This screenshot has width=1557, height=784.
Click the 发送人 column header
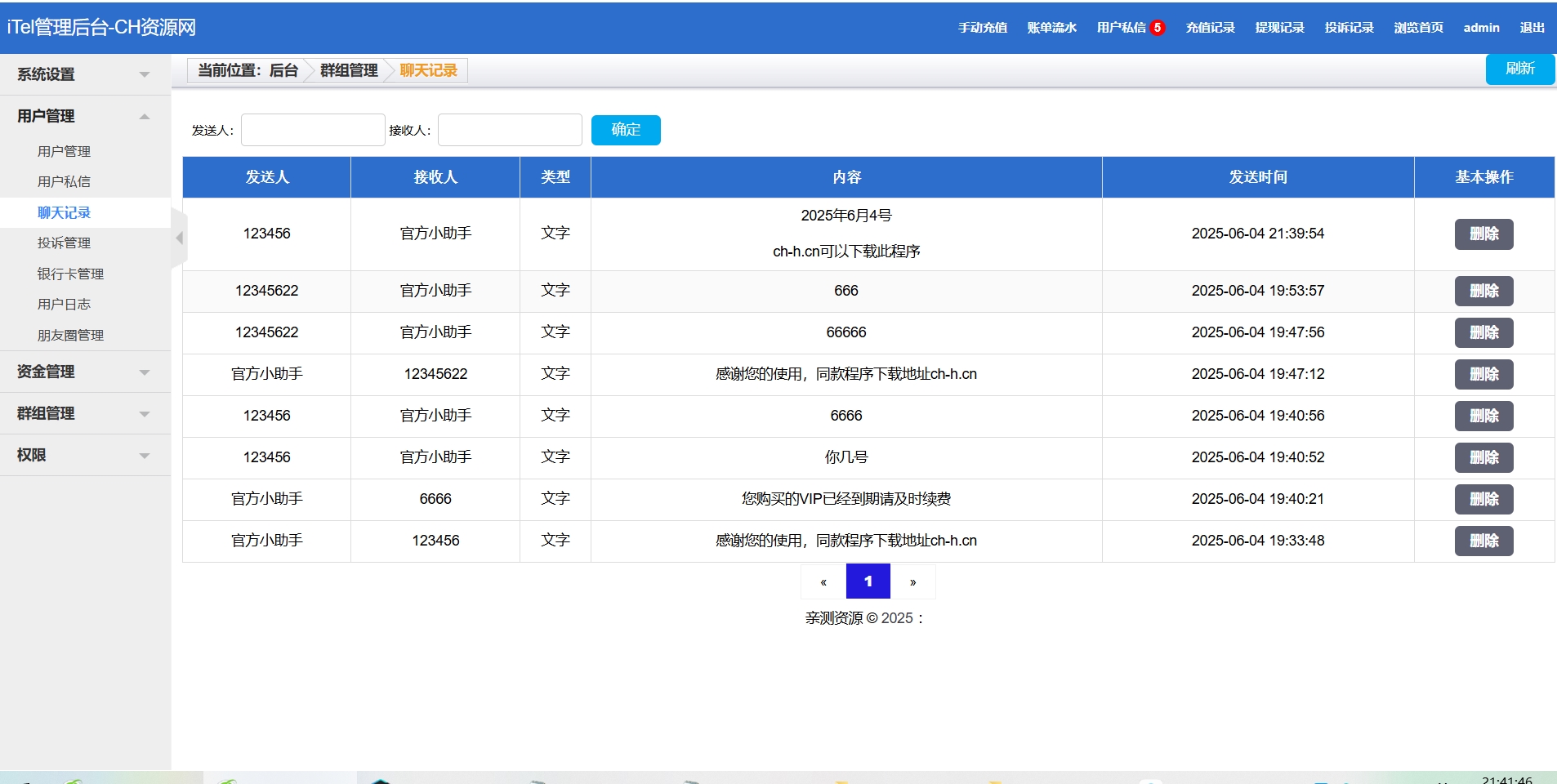click(267, 177)
